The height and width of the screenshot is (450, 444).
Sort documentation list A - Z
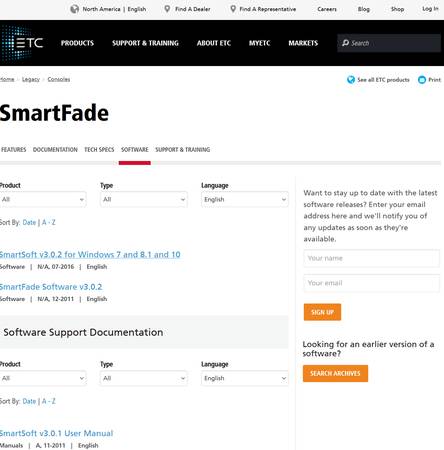(x=49, y=401)
